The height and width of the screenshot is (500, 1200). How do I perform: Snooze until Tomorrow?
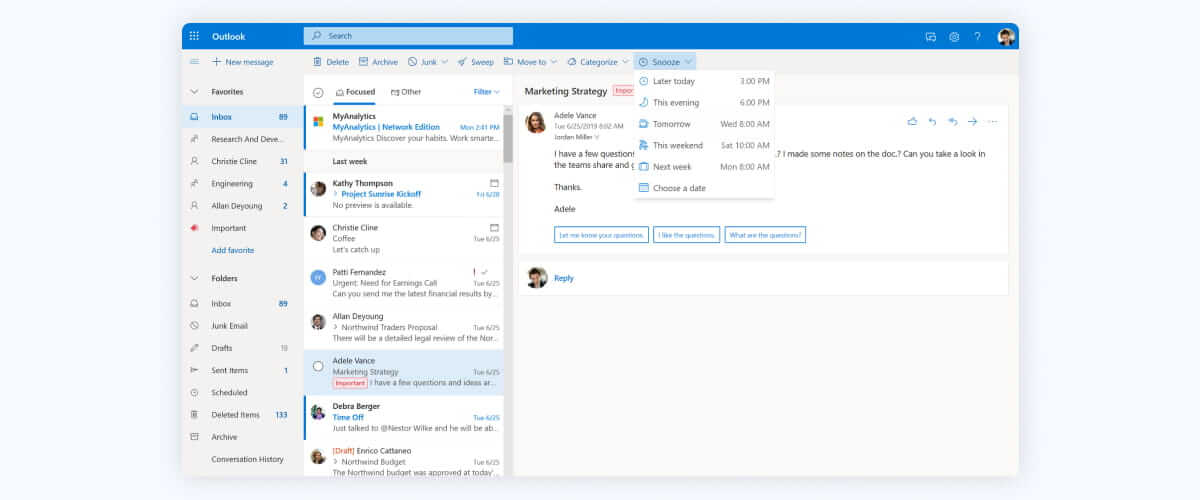tap(704, 124)
